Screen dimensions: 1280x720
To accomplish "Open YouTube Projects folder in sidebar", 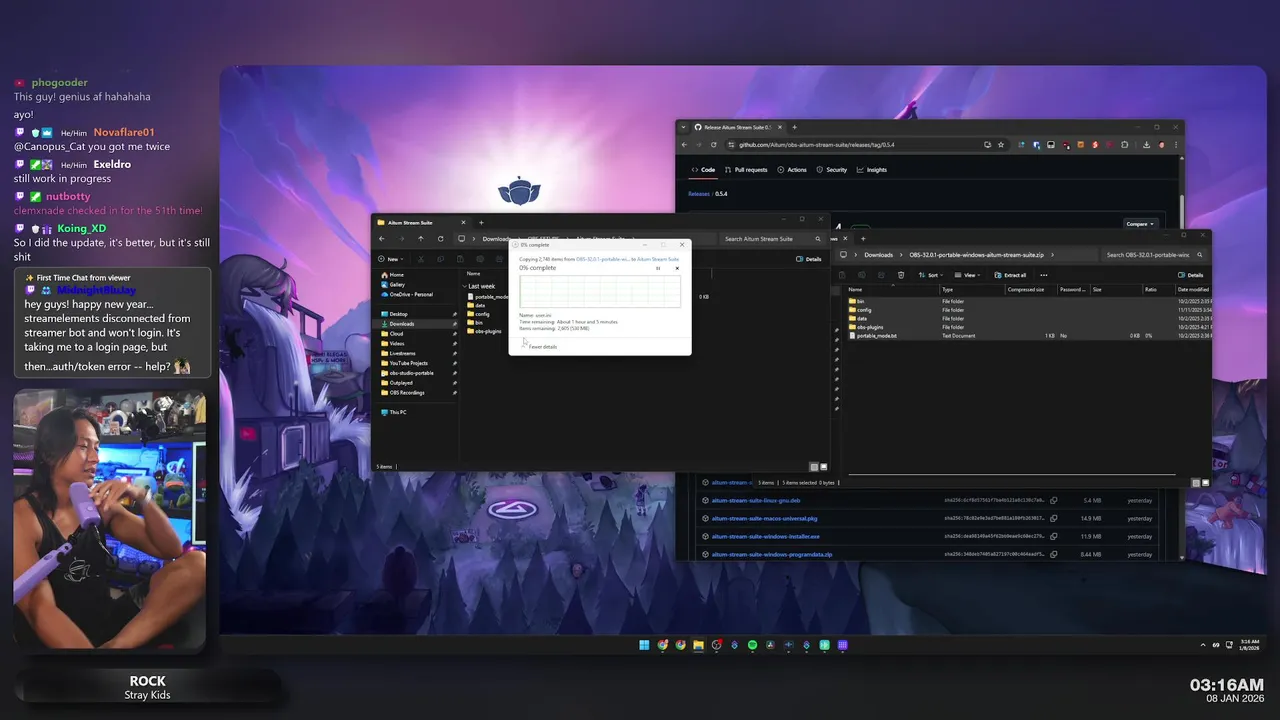I will [x=405, y=363].
